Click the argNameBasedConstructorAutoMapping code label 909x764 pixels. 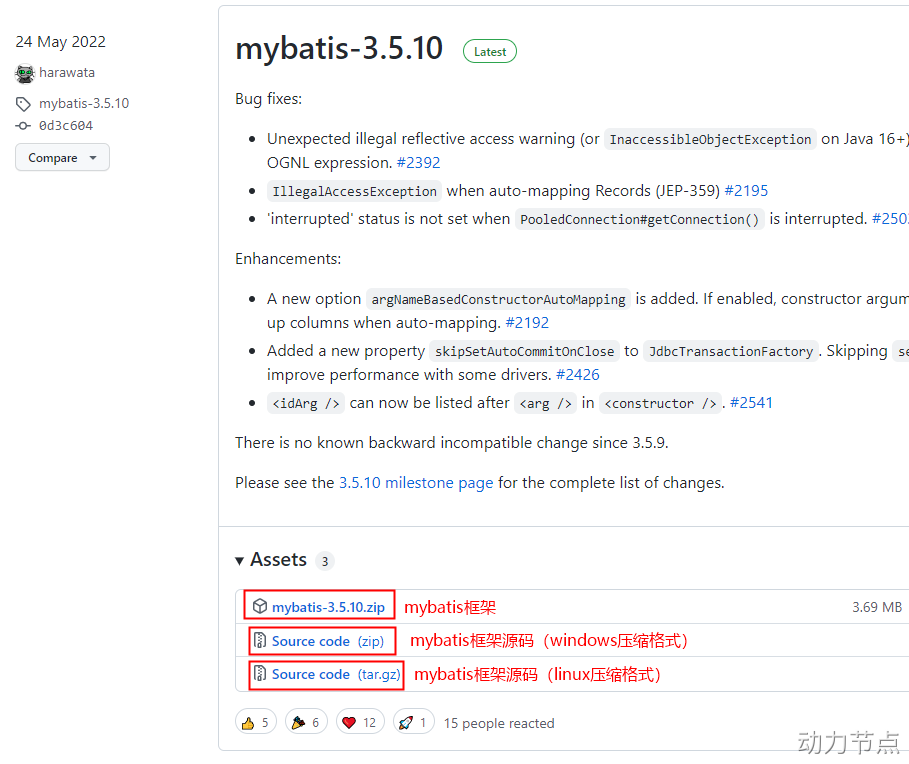point(498,300)
